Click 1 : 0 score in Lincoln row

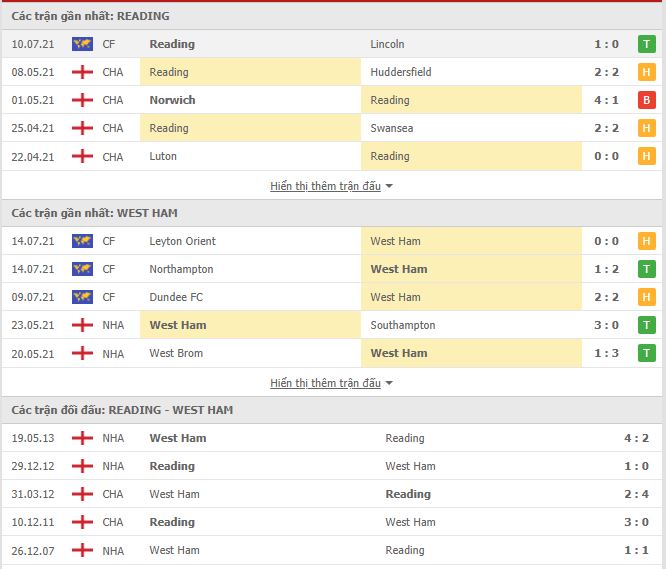606,44
